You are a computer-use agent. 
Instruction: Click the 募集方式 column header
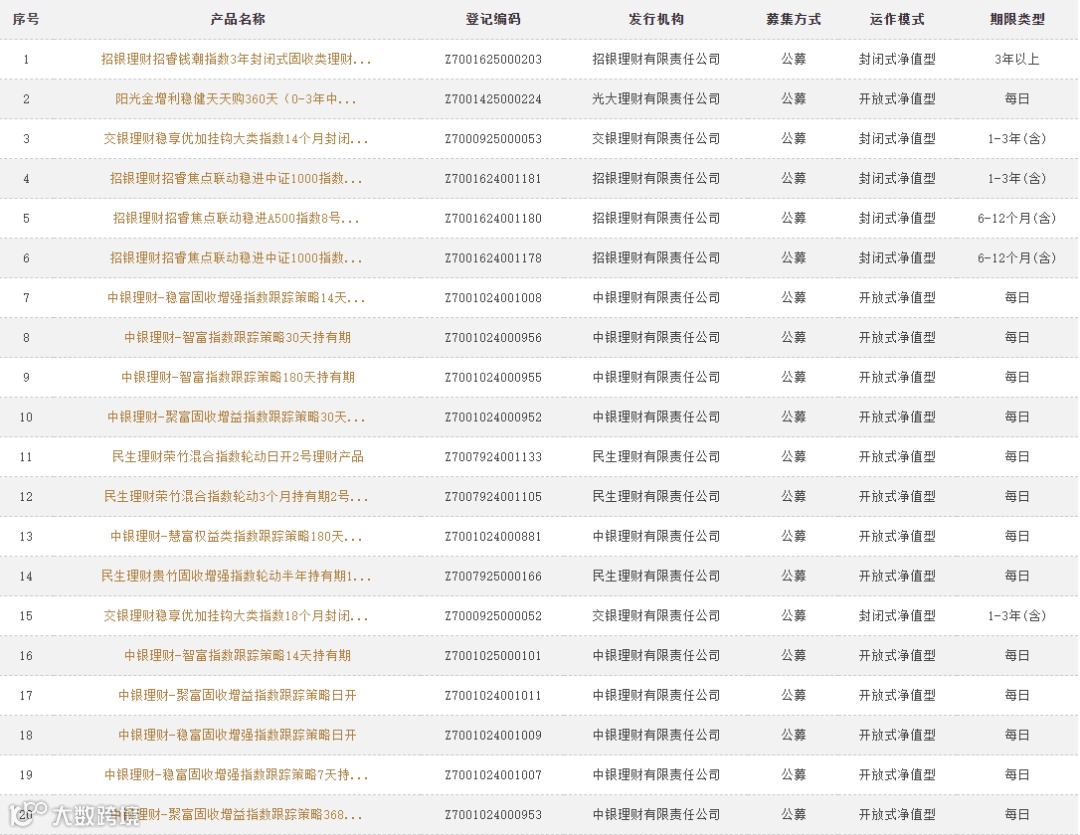(x=793, y=19)
